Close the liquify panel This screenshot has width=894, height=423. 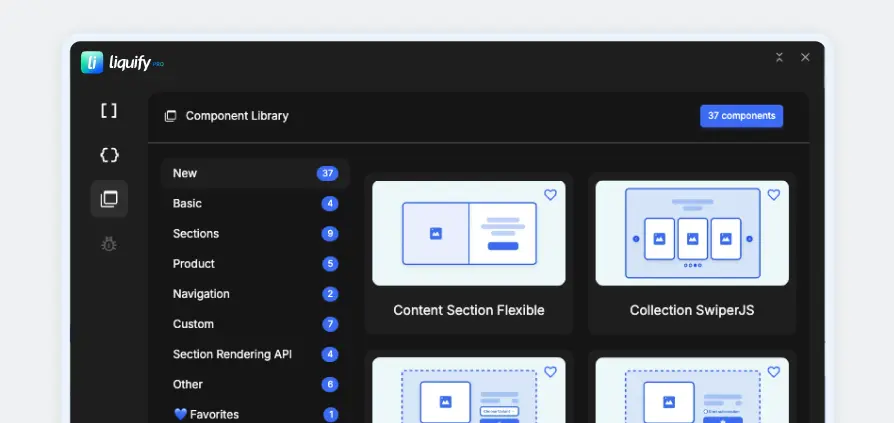tap(805, 57)
